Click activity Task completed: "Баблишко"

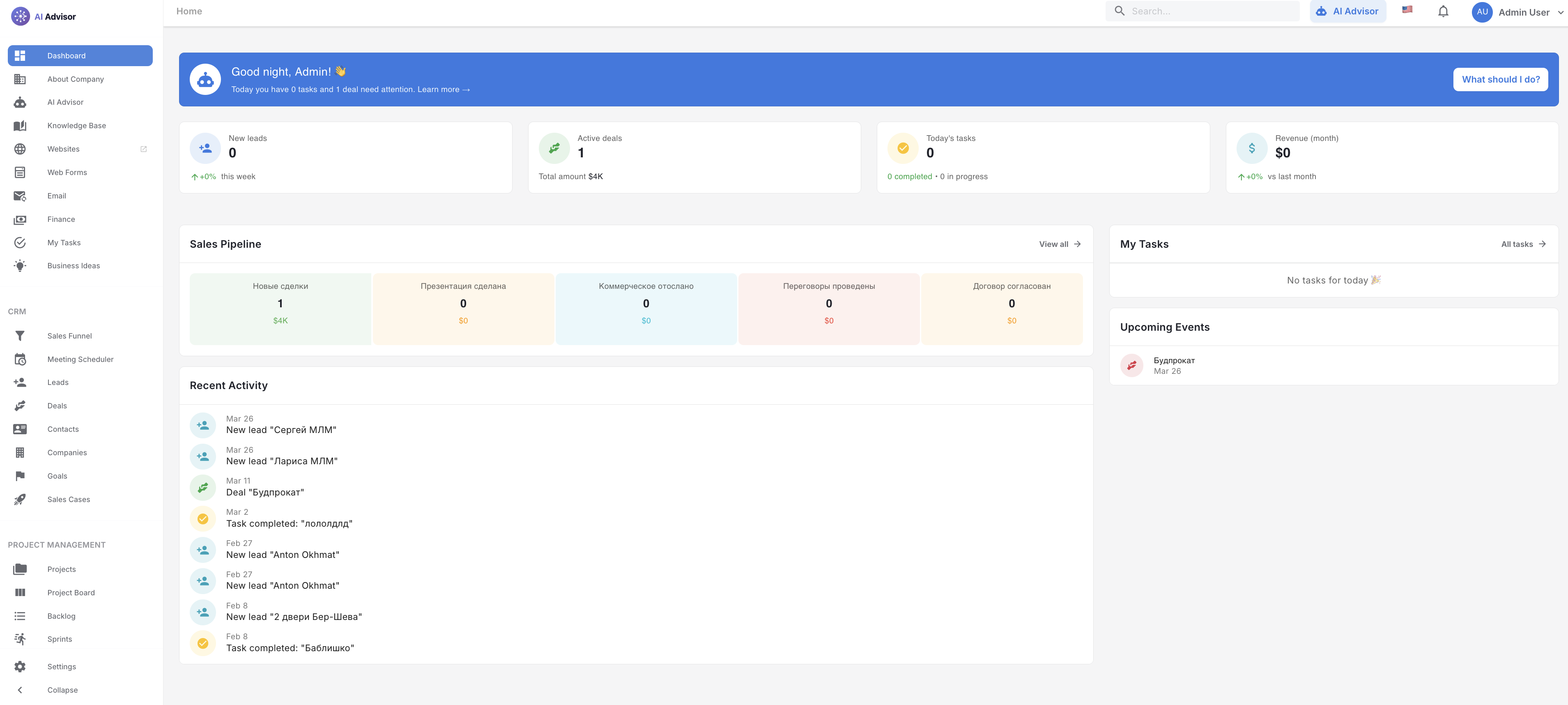pos(290,648)
